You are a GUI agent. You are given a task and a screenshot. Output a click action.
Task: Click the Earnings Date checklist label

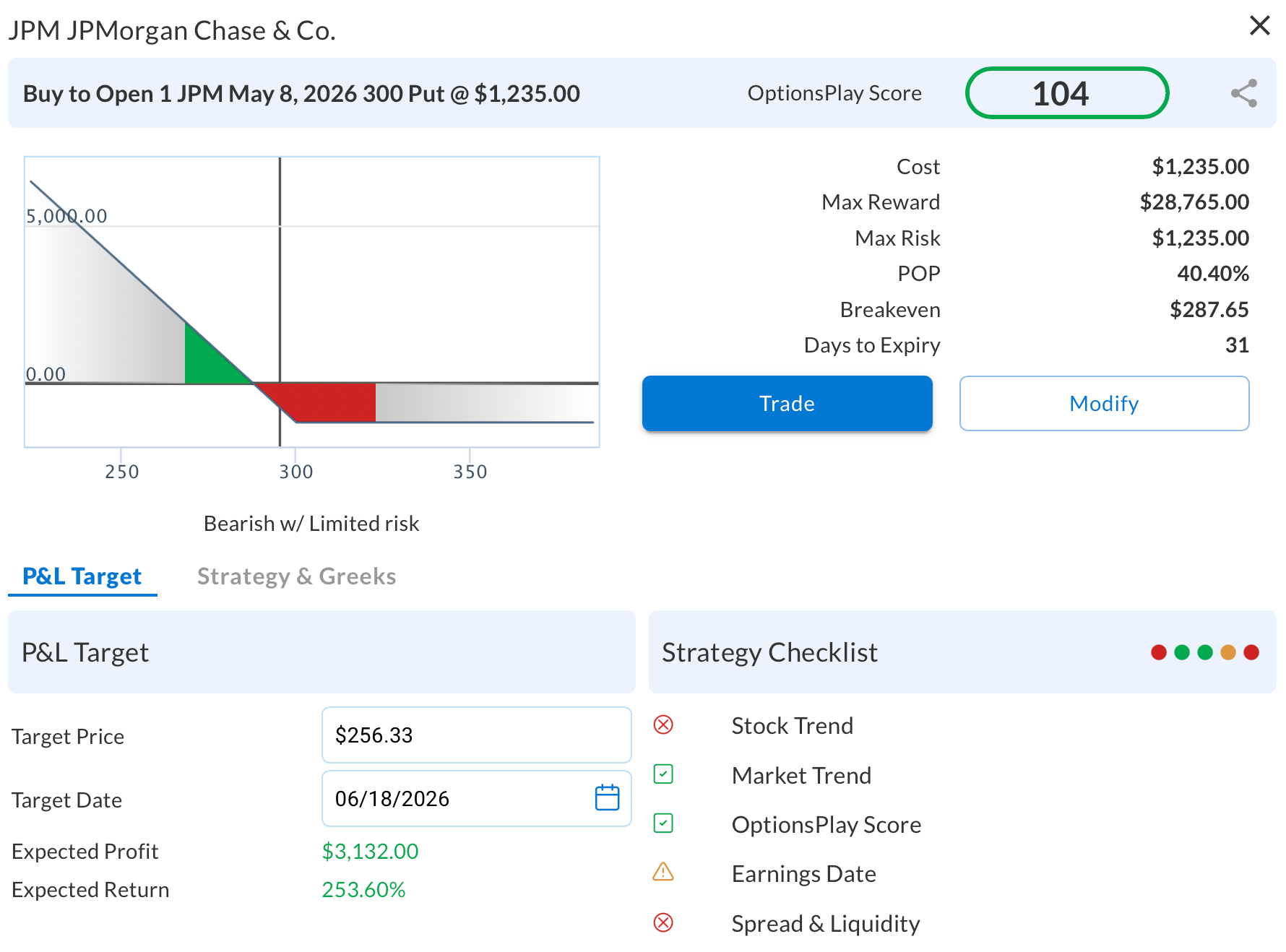pyautogui.click(x=803, y=874)
